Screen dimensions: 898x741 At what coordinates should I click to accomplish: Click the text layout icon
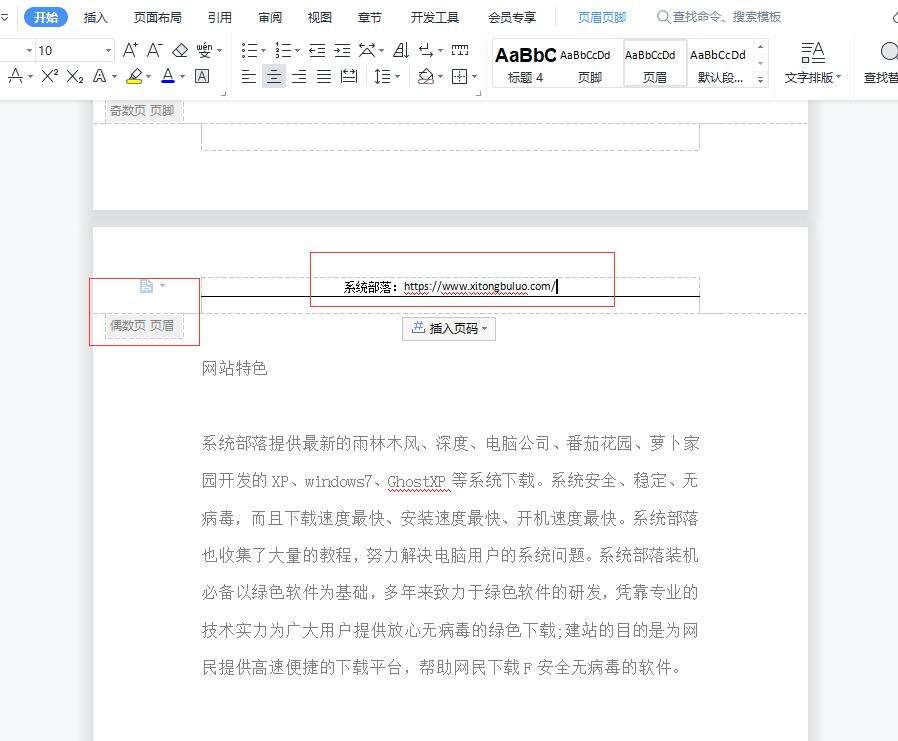click(813, 53)
